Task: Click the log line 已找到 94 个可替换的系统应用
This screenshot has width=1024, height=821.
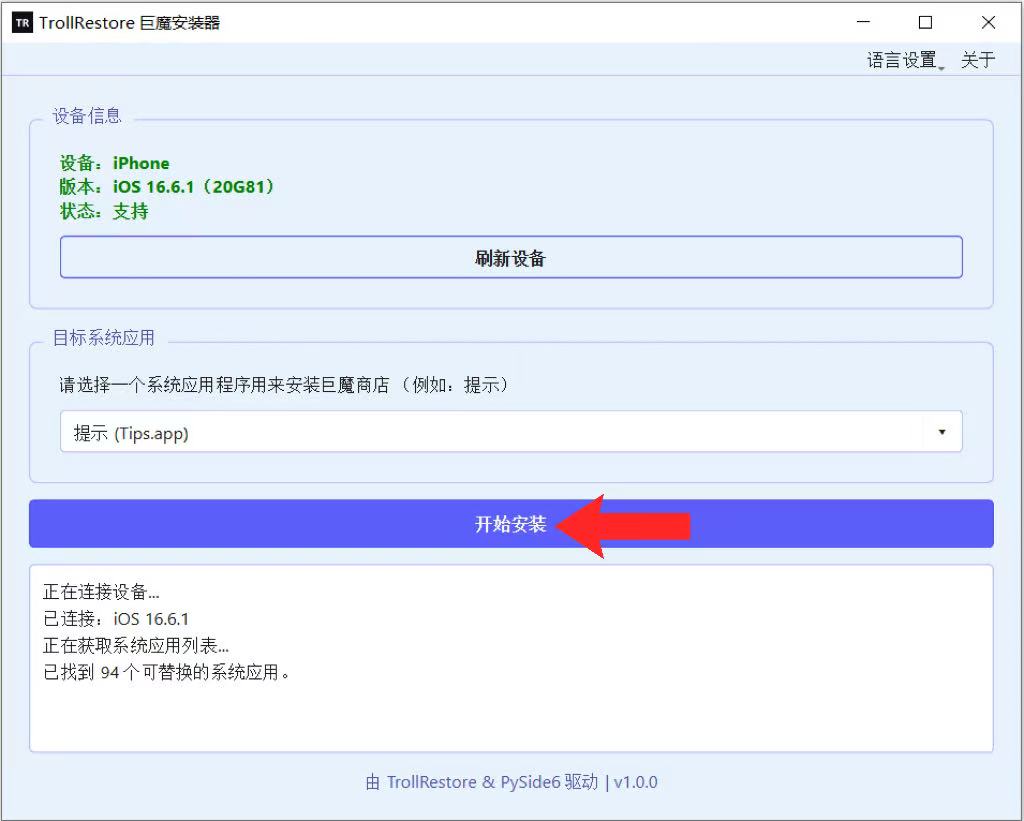Action: pyautogui.click(x=167, y=672)
